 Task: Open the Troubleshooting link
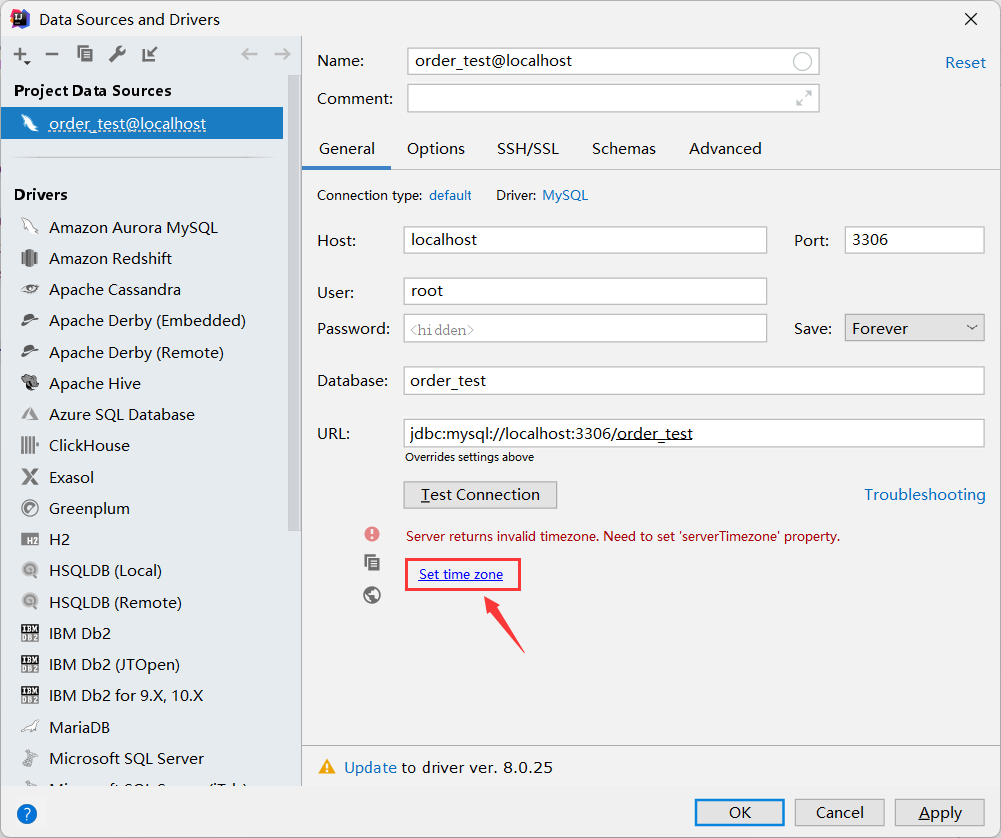(924, 495)
